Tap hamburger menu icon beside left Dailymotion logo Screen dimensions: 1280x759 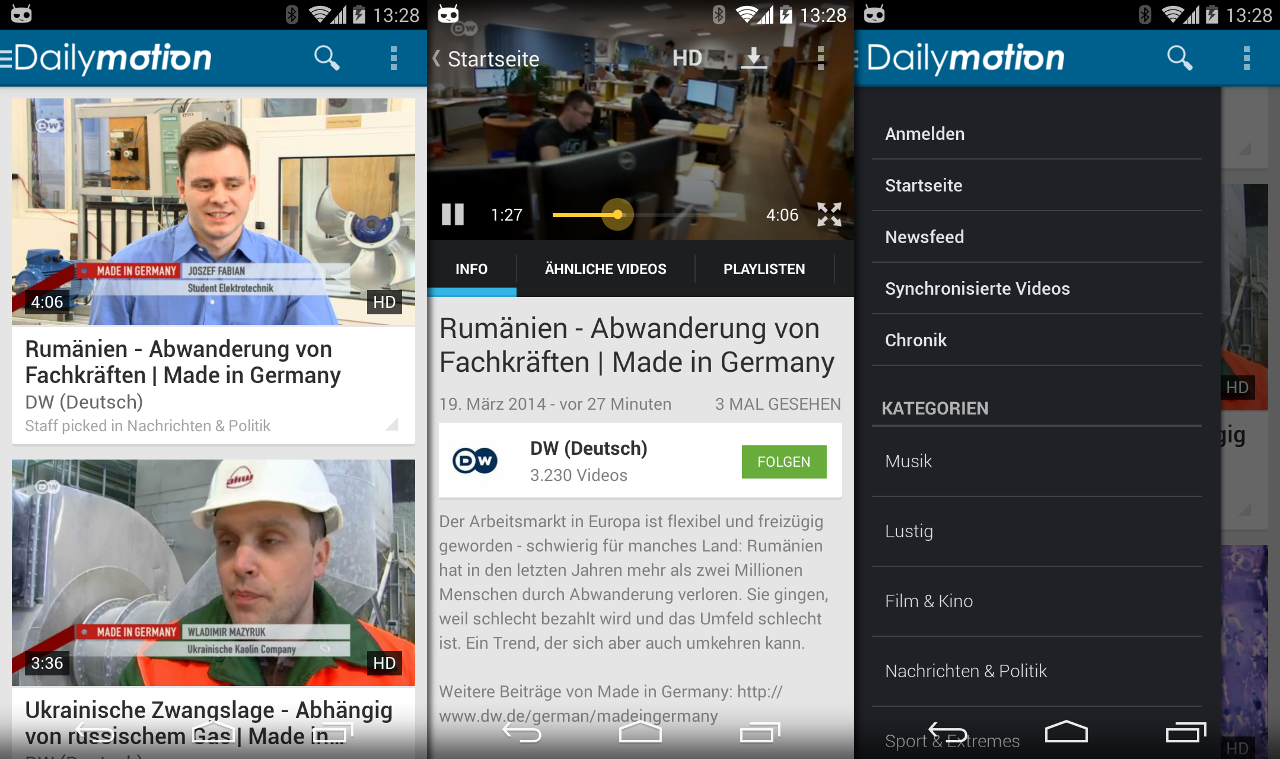pos(6,58)
